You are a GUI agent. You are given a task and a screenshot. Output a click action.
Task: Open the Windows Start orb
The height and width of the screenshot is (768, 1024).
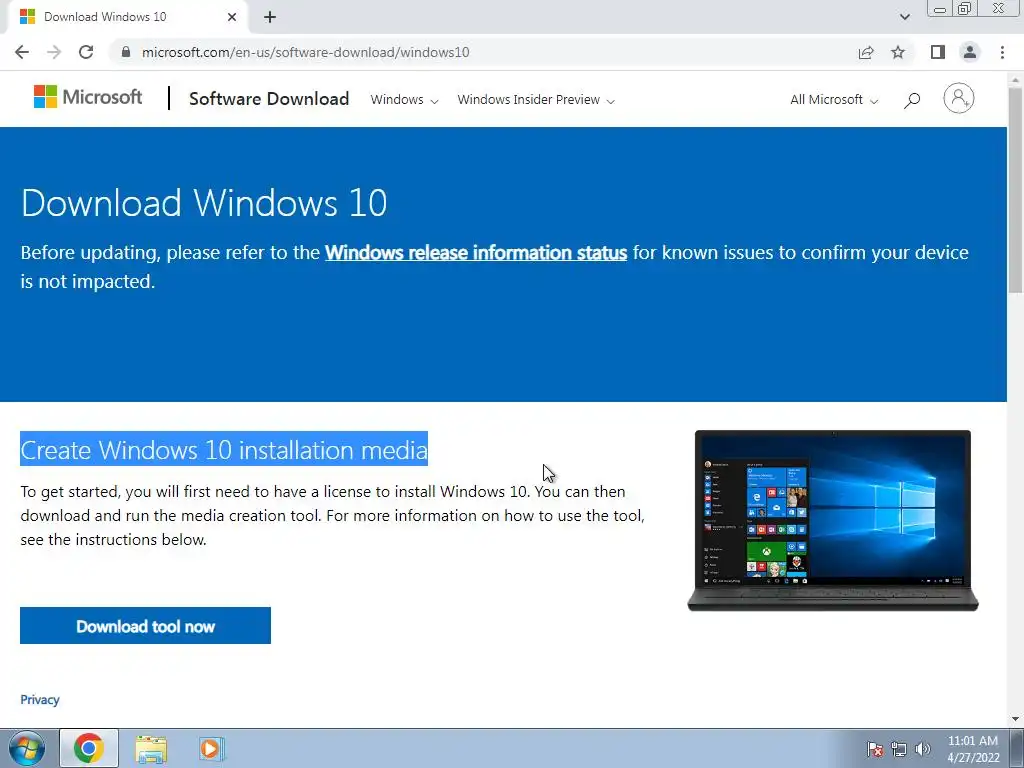[27, 748]
